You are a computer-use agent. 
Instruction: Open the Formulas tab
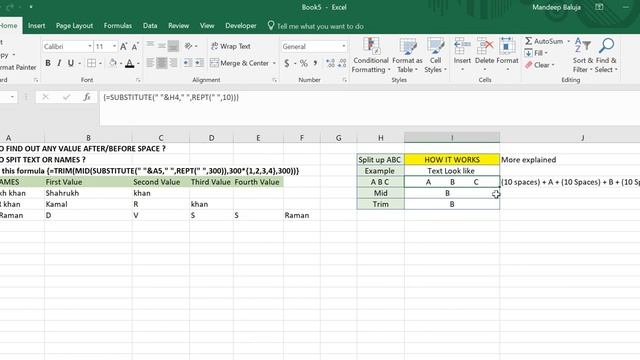(x=118, y=26)
